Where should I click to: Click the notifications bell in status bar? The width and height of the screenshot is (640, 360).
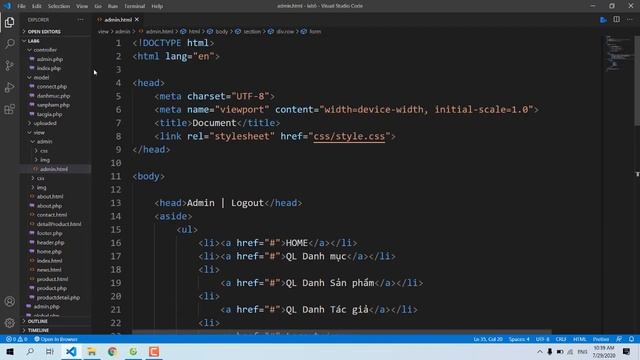[631, 339]
